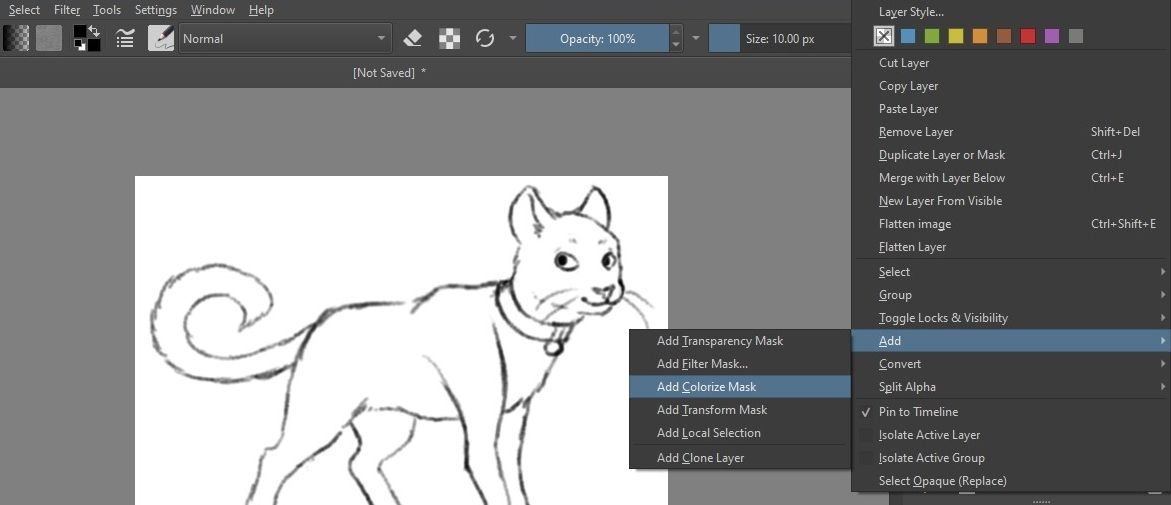Choose Flatten image
Image resolution: width=1171 pixels, height=505 pixels.
tap(1010, 224)
